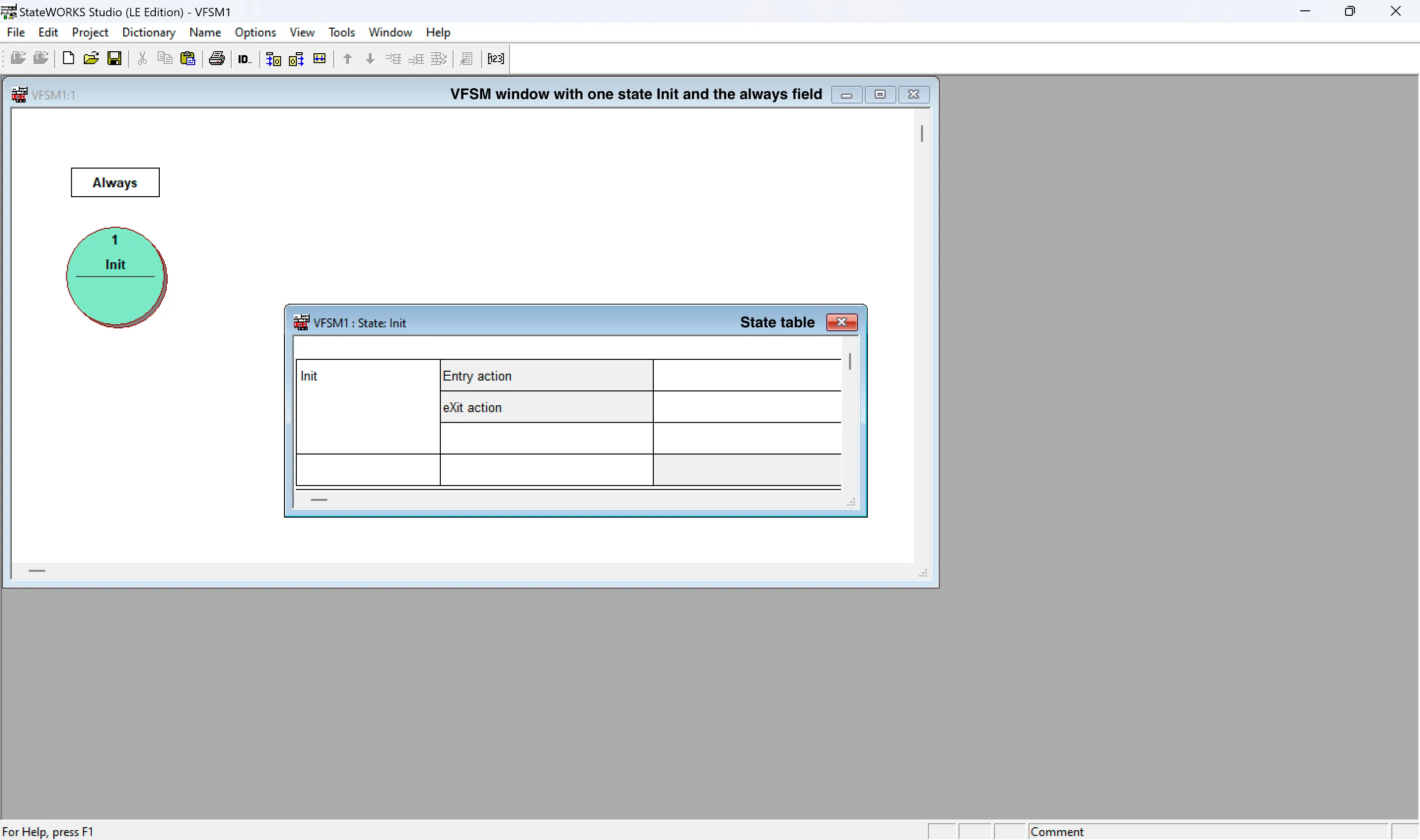Screen dimensions: 1420x840
Task: Click the ID.. toolbar icon
Action: [x=245, y=59]
